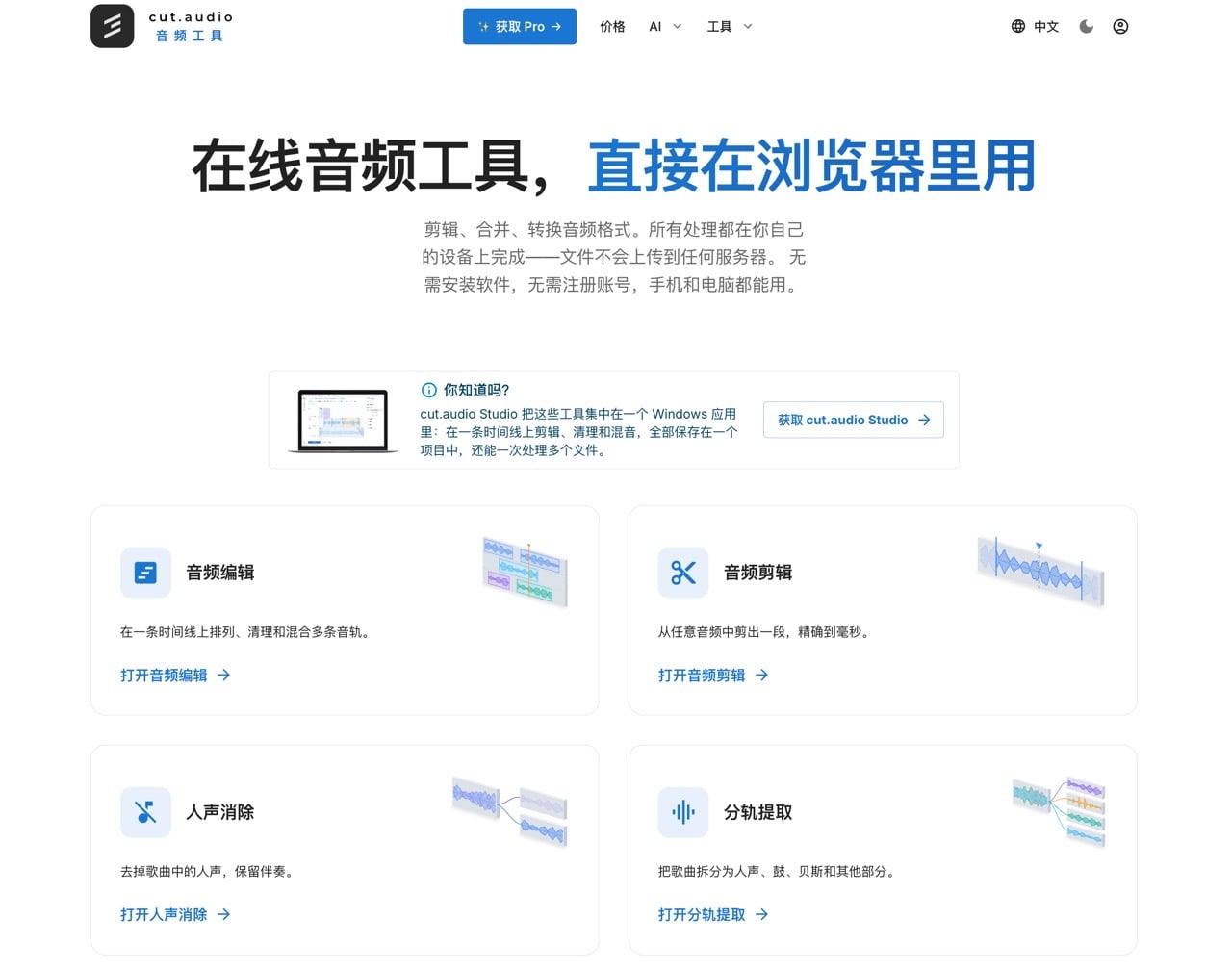Expand the 工具 dropdown menu
The height and width of the screenshot is (970, 1232).
pos(730,26)
